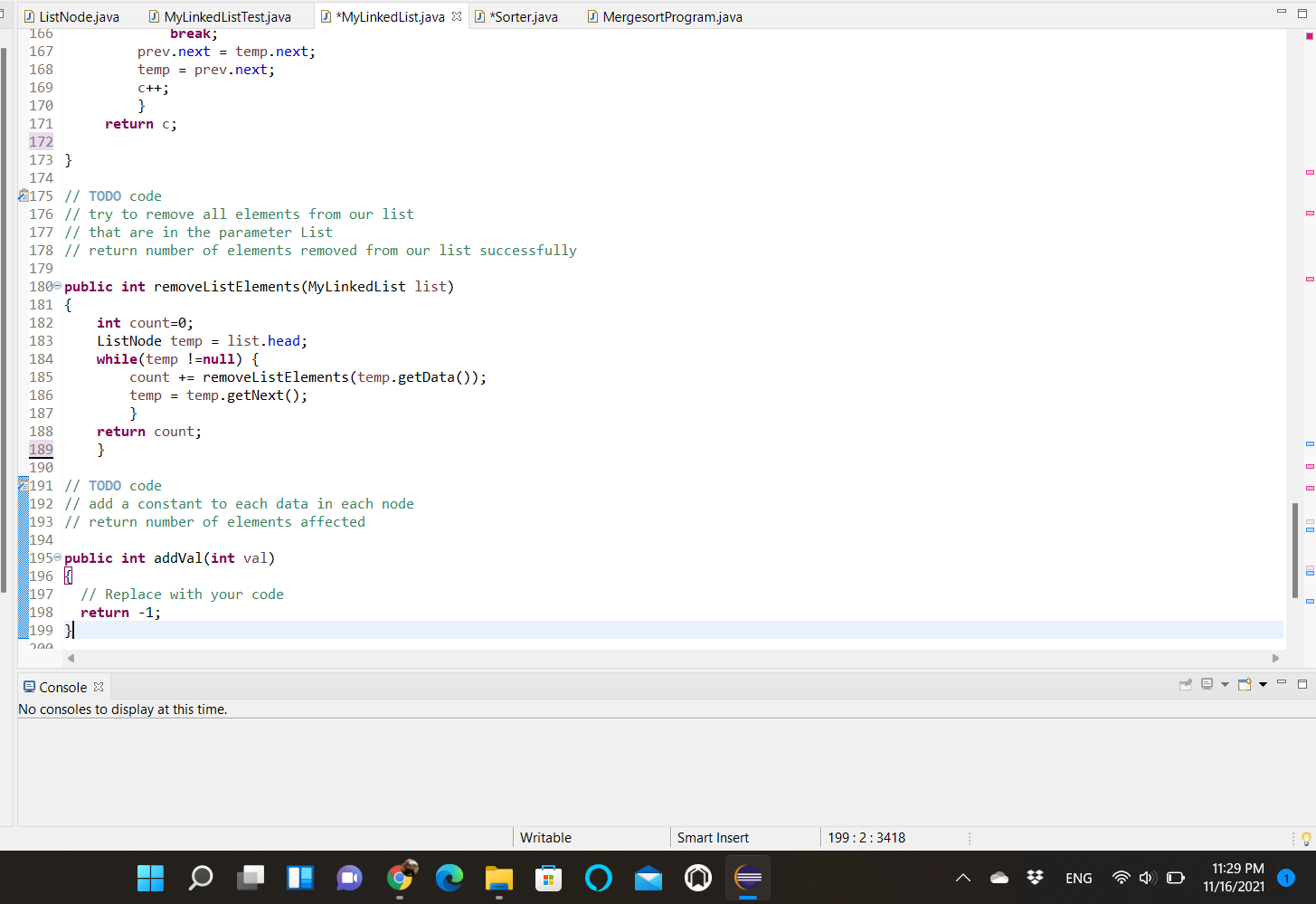Click the horizontal scrollbar left arrow

71,658
